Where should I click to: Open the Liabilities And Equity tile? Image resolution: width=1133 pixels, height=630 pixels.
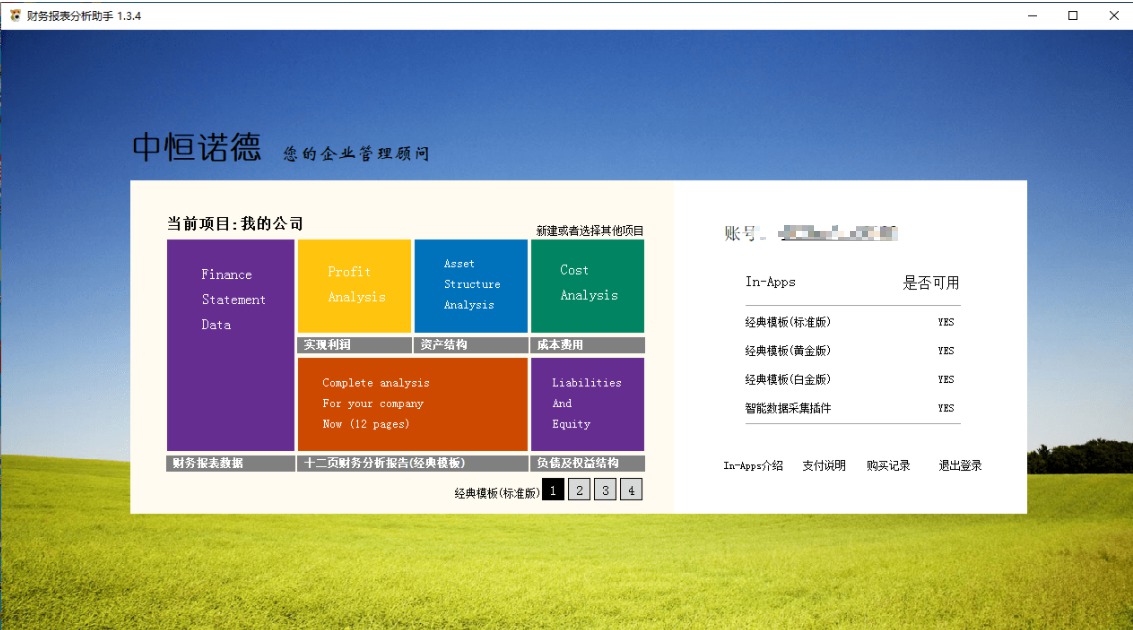tap(587, 405)
